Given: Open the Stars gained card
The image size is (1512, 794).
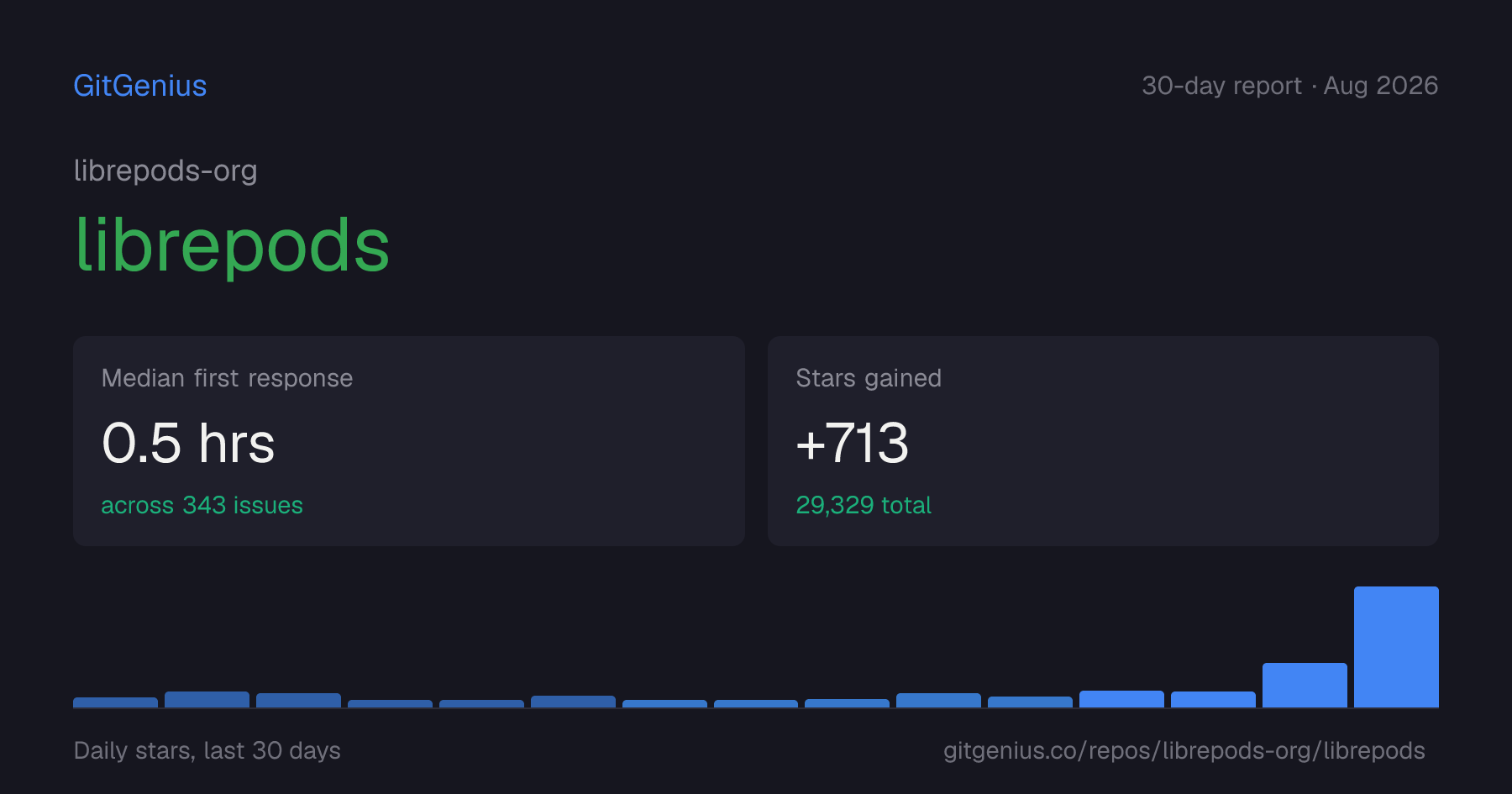Looking at the screenshot, I should (1103, 441).
